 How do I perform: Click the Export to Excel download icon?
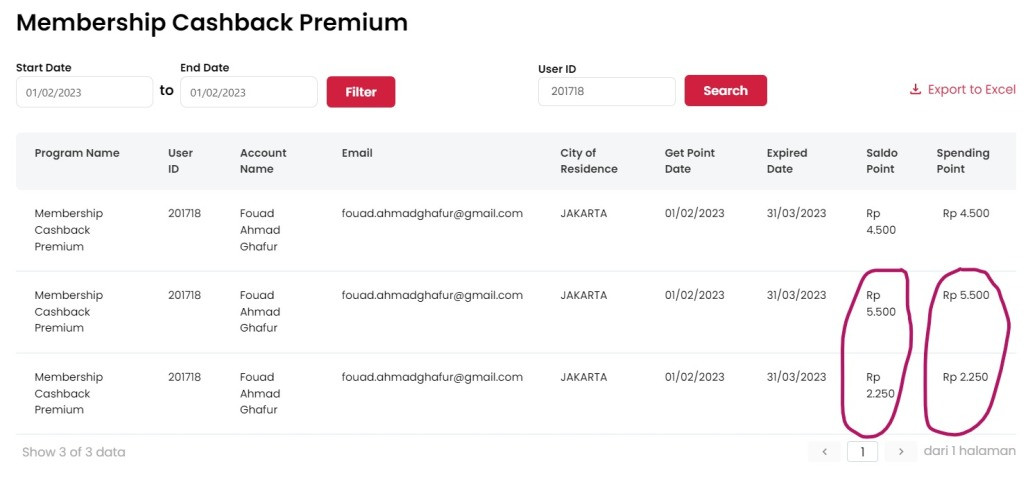(915, 90)
